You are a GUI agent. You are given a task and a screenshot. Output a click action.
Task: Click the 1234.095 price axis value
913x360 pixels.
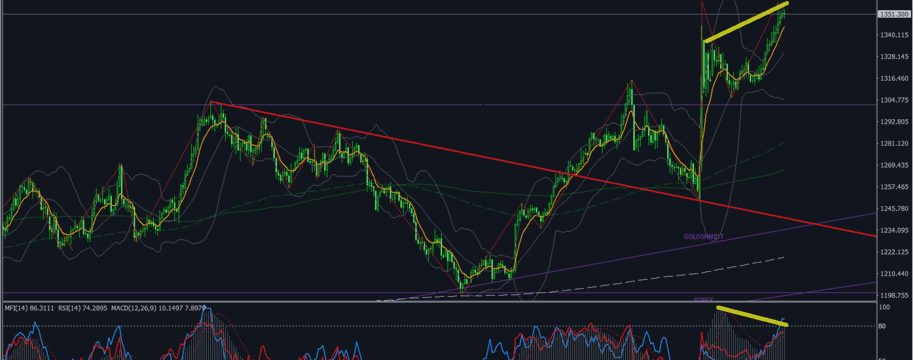[893, 231]
